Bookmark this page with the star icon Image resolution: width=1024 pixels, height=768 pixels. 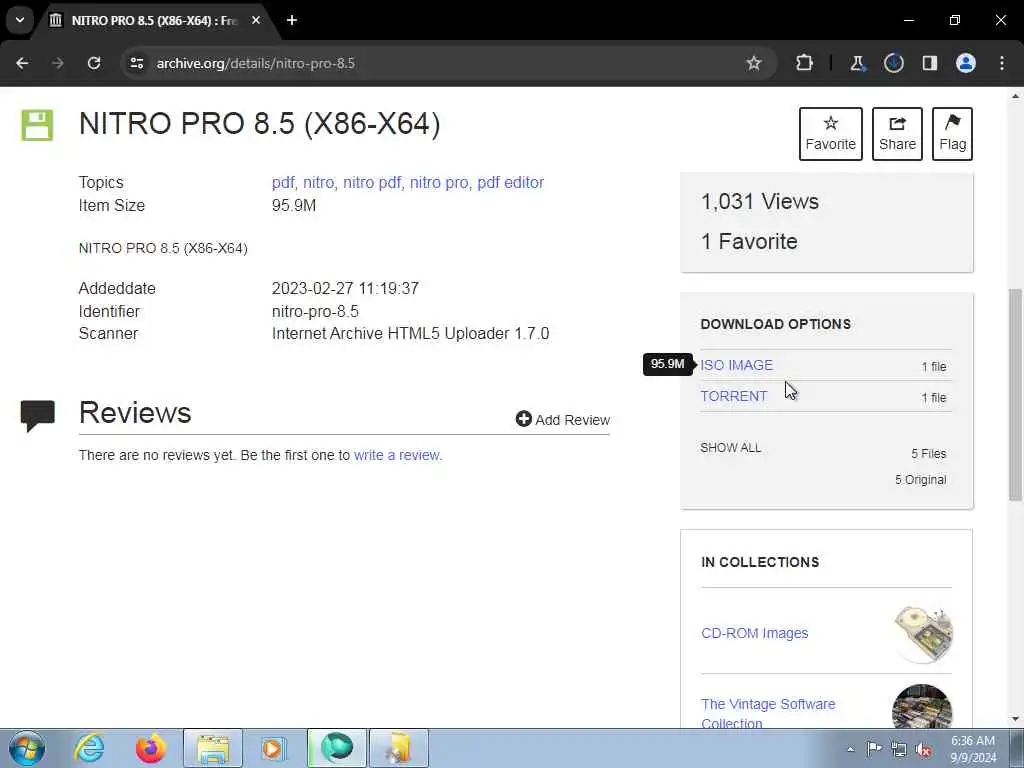[754, 63]
